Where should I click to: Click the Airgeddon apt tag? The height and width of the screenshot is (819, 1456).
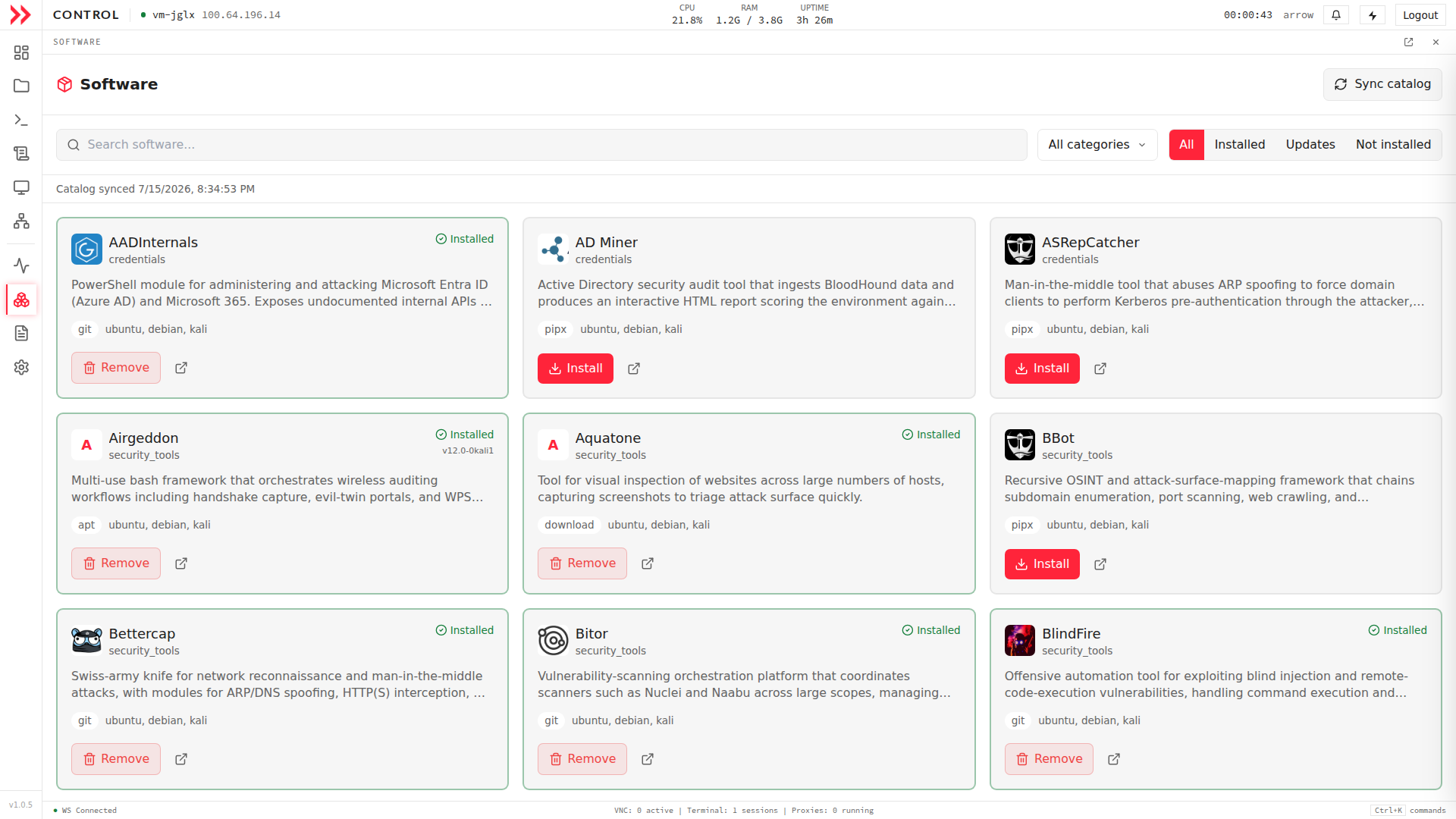pyautogui.click(x=86, y=525)
